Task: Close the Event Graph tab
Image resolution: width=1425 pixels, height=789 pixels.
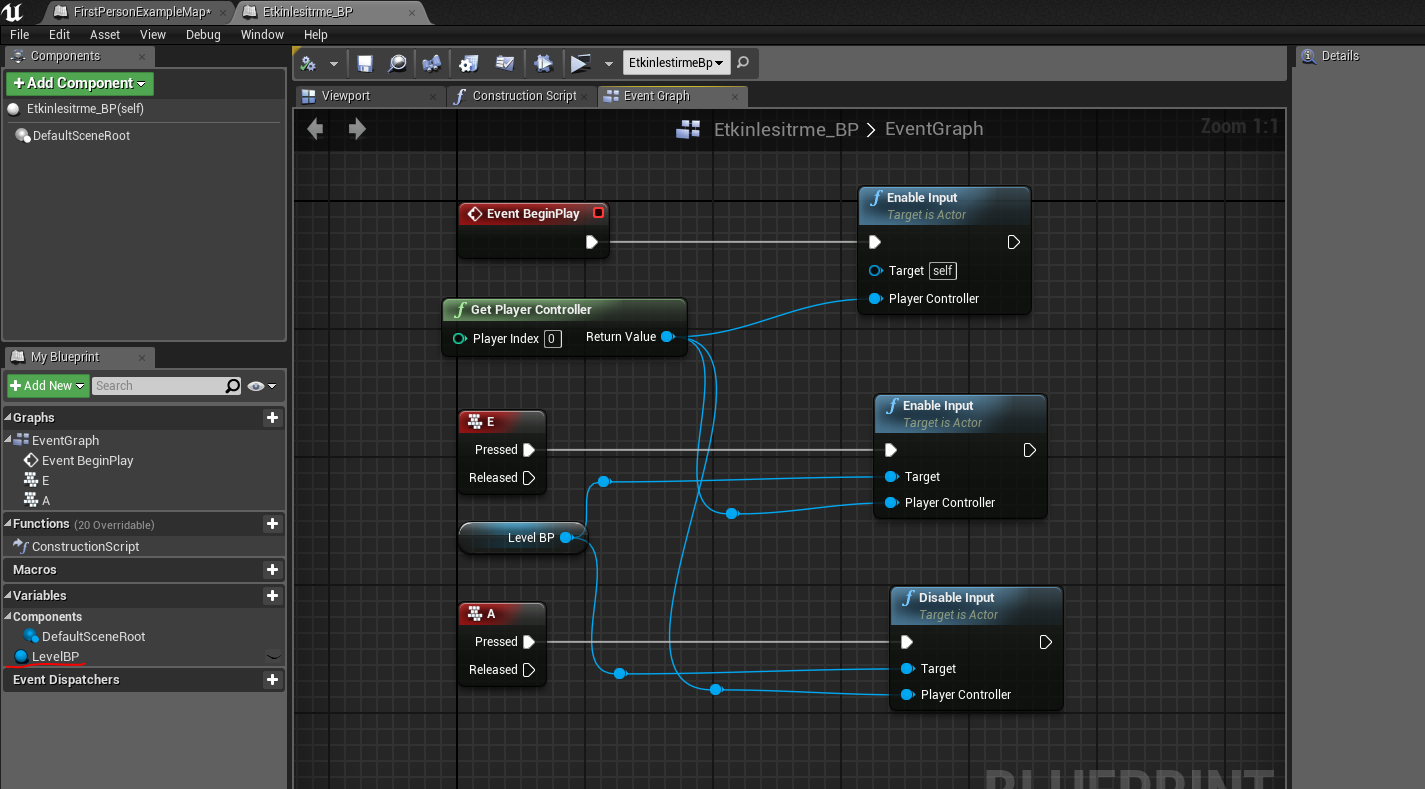Action: pyautogui.click(x=735, y=96)
